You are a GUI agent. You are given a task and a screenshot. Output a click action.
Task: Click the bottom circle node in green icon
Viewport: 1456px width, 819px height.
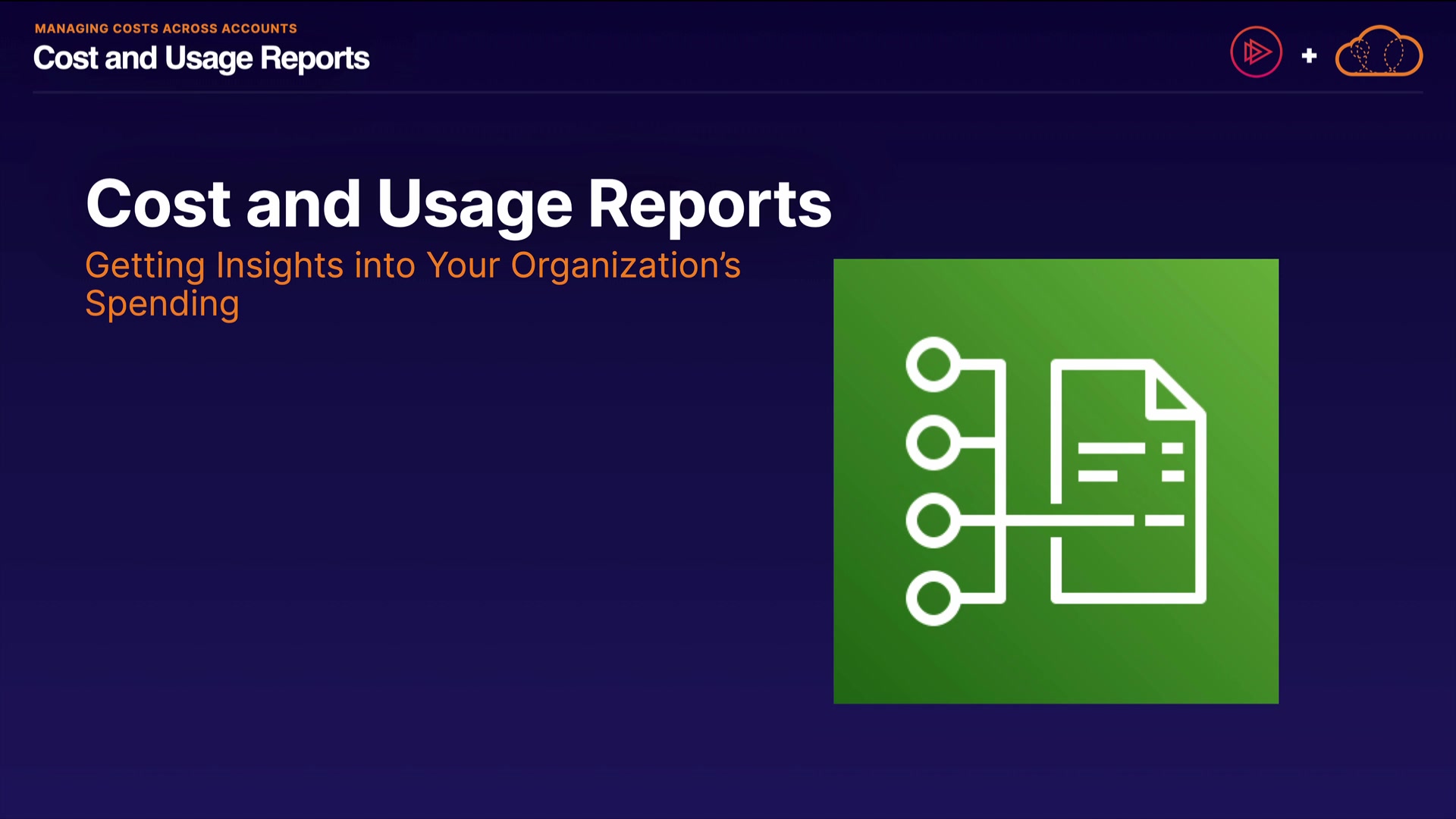933,598
